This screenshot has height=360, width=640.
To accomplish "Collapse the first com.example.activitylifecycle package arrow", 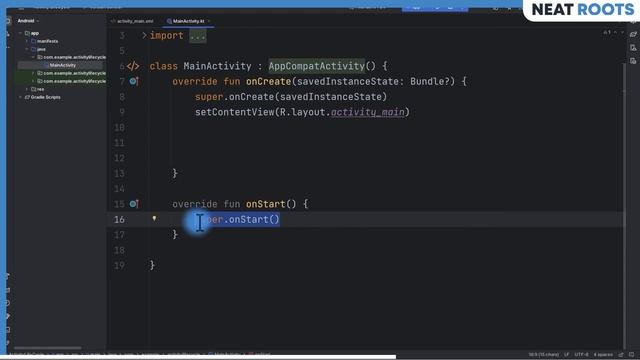I will pos(33,57).
